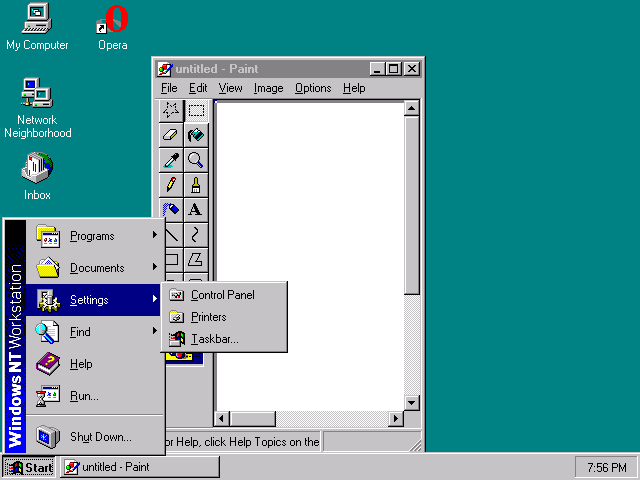Maximize the Paint window
Image resolution: width=640 pixels, height=480 pixels.
(x=393, y=69)
